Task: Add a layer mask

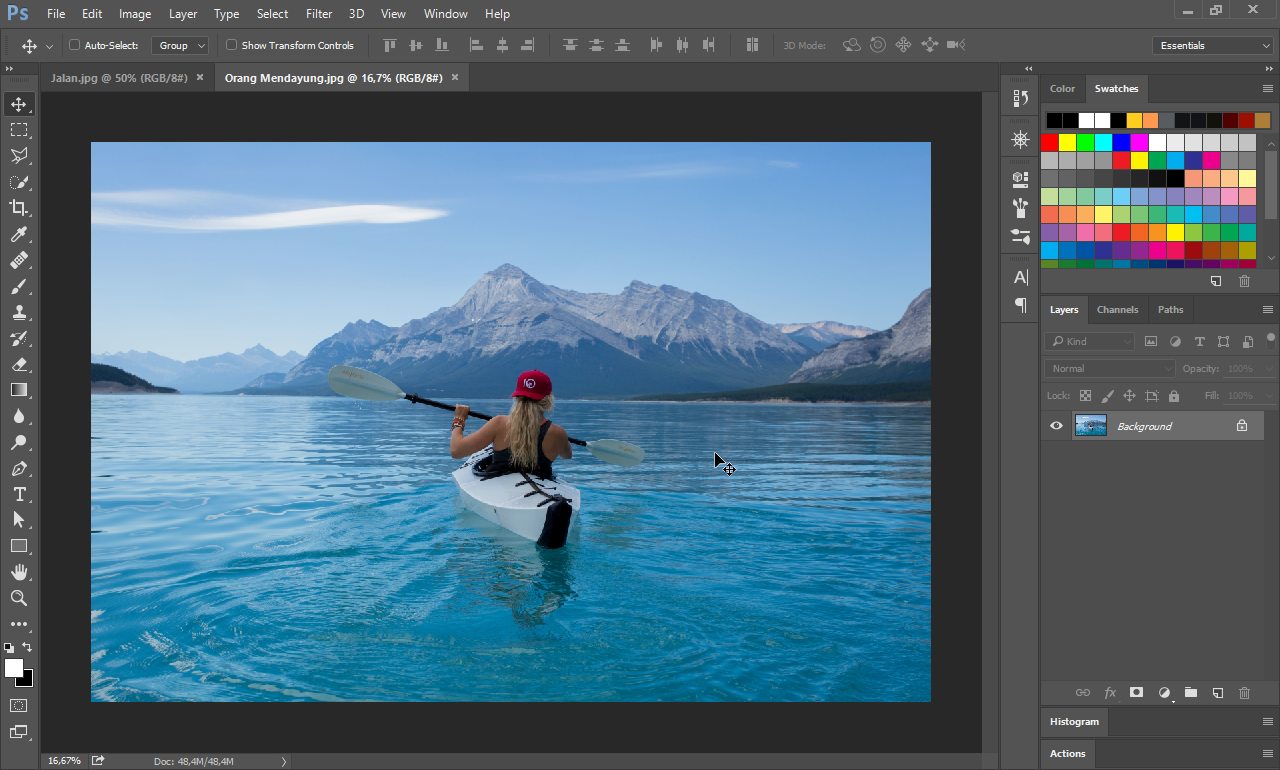Action: point(1137,692)
